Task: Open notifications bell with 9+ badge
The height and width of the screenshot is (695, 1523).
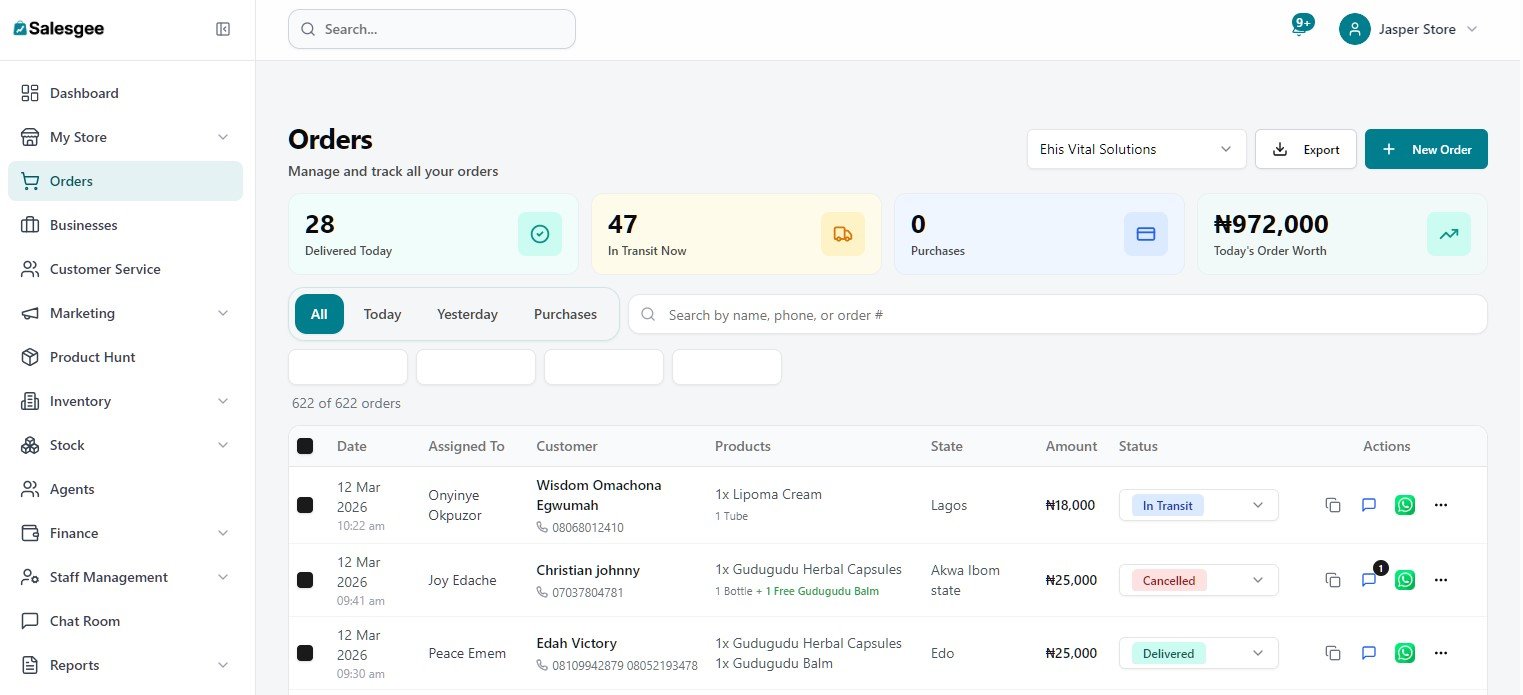Action: [1299, 29]
